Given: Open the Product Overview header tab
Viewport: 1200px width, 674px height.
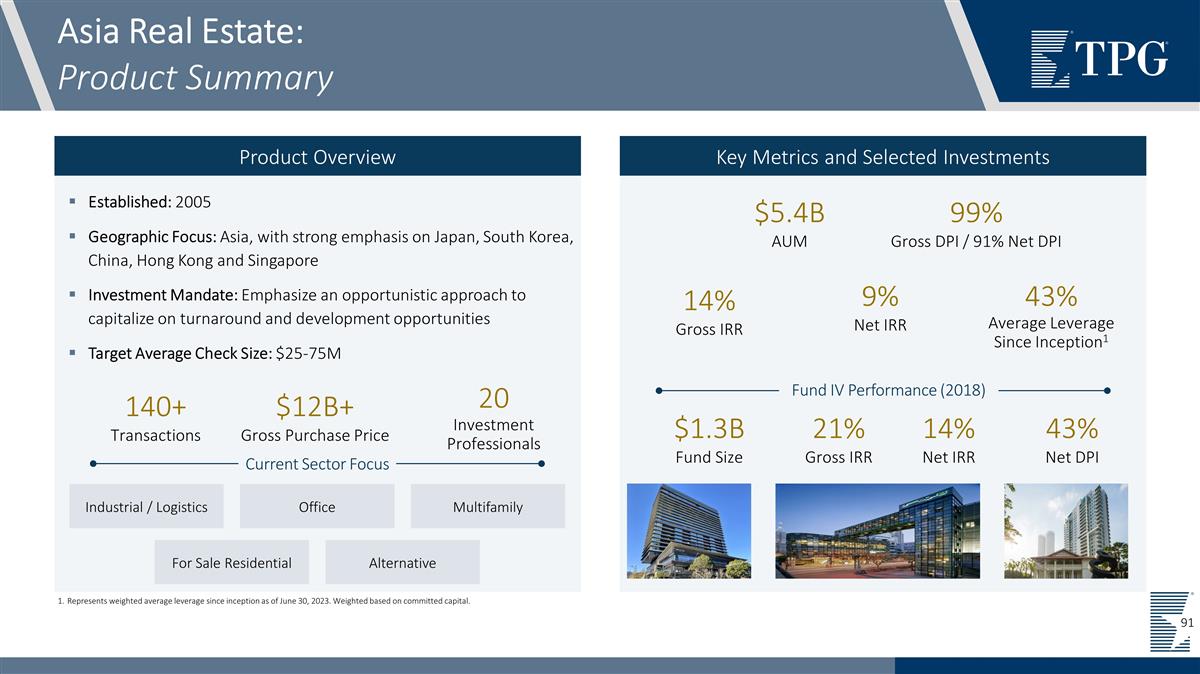Looking at the screenshot, I should pos(317,157).
